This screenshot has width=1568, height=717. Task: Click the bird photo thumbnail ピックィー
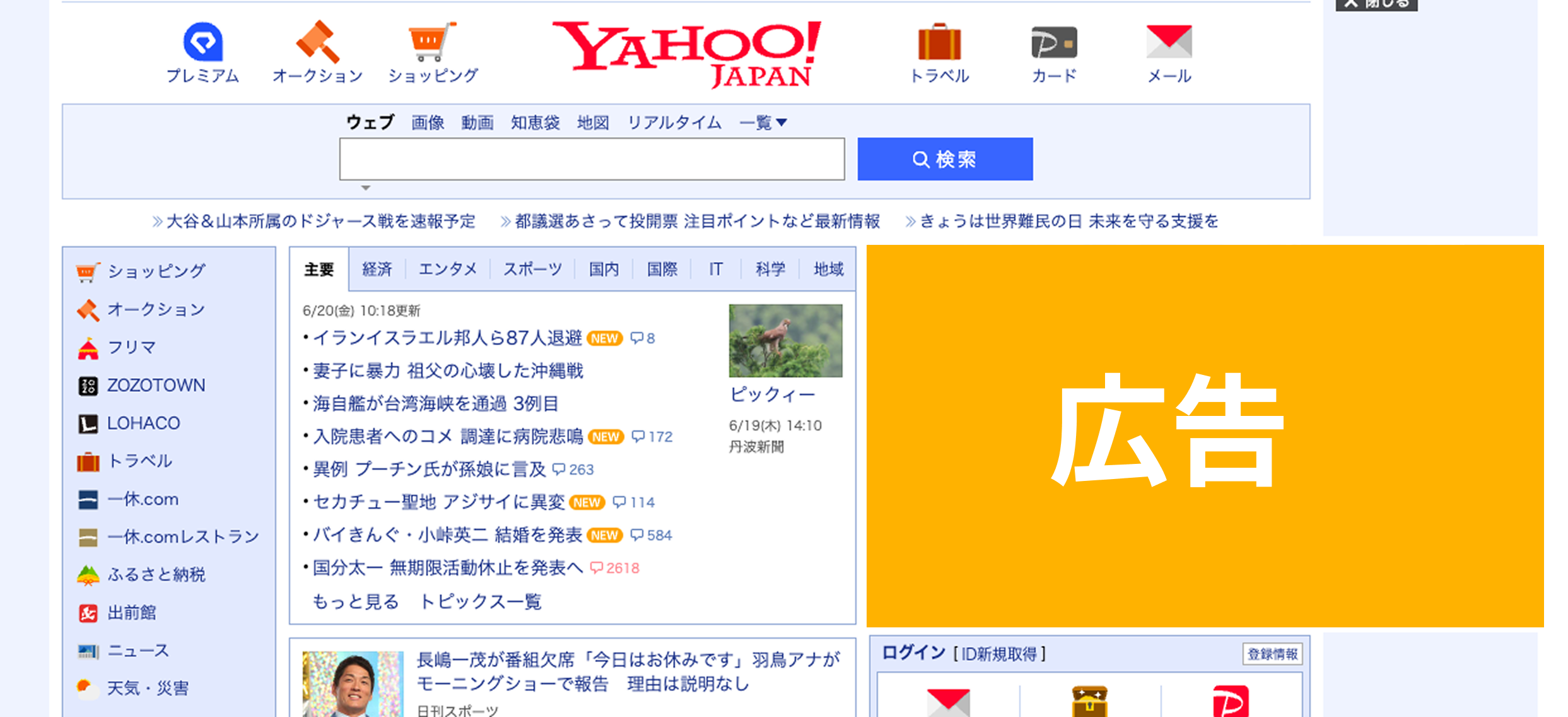click(785, 341)
